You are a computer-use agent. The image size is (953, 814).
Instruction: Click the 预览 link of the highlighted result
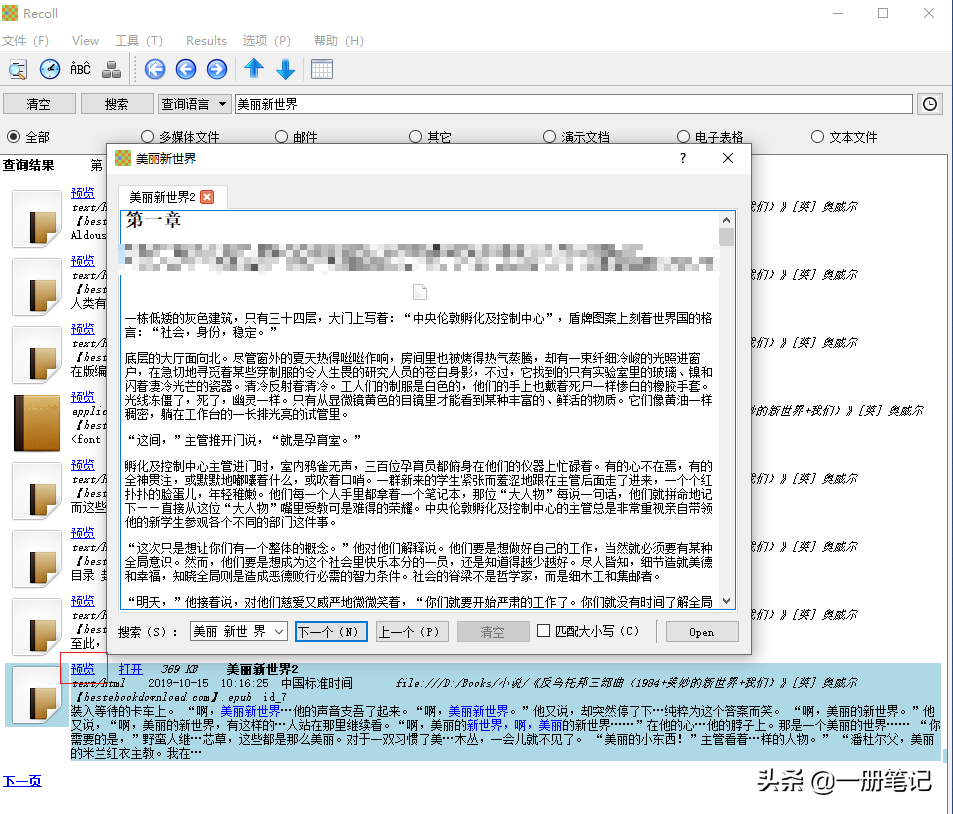tap(83, 669)
